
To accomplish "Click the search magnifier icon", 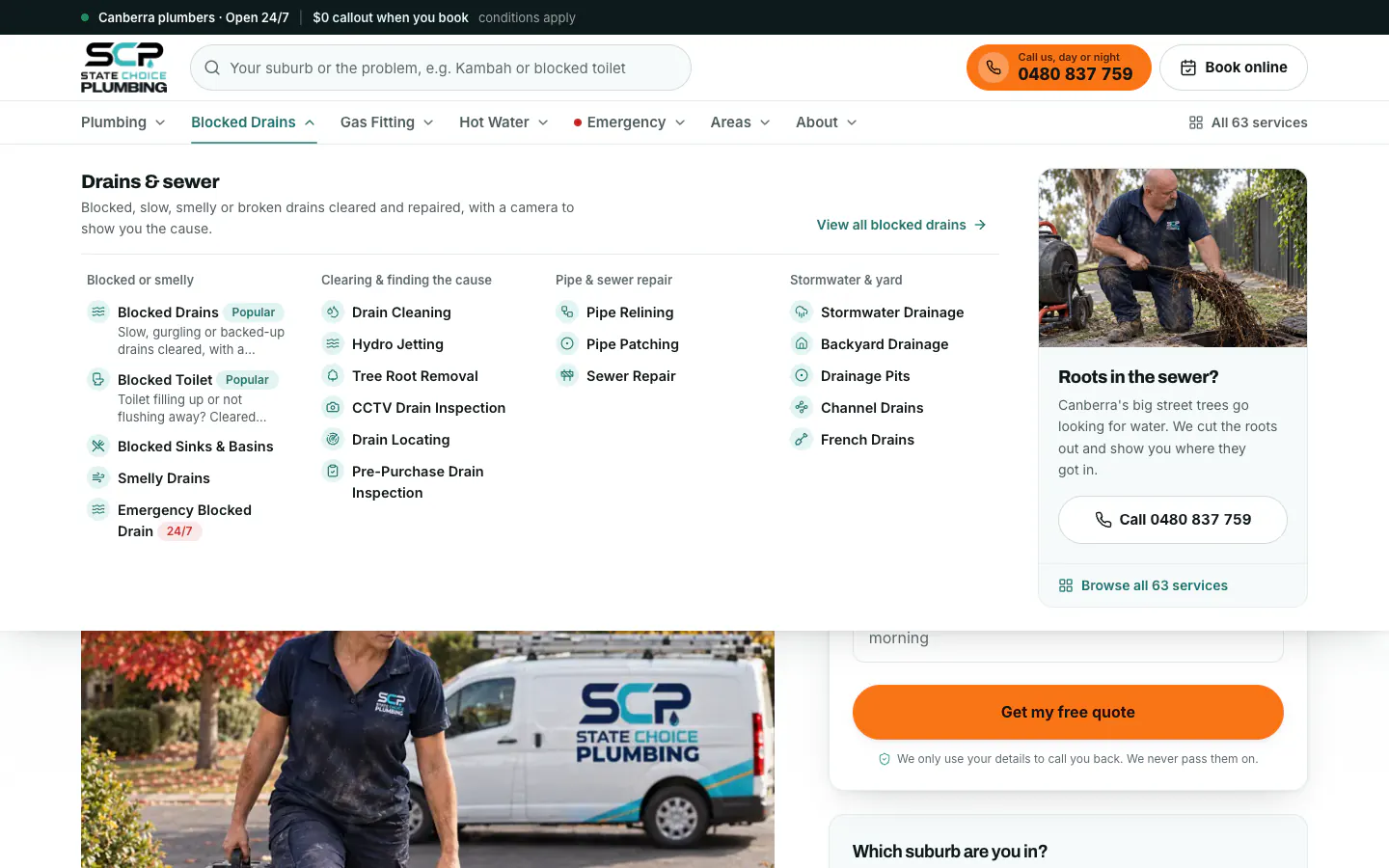I will pyautogui.click(x=212, y=68).
